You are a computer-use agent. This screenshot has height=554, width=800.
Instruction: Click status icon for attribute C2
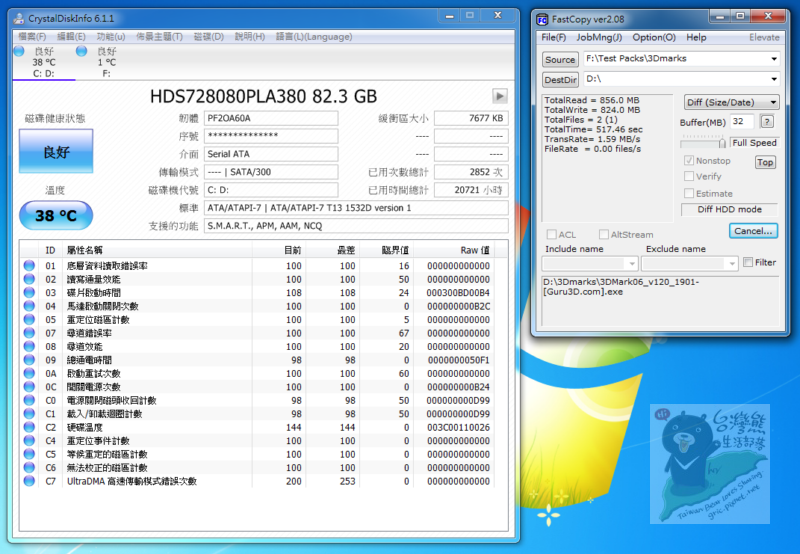click(x=29, y=427)
